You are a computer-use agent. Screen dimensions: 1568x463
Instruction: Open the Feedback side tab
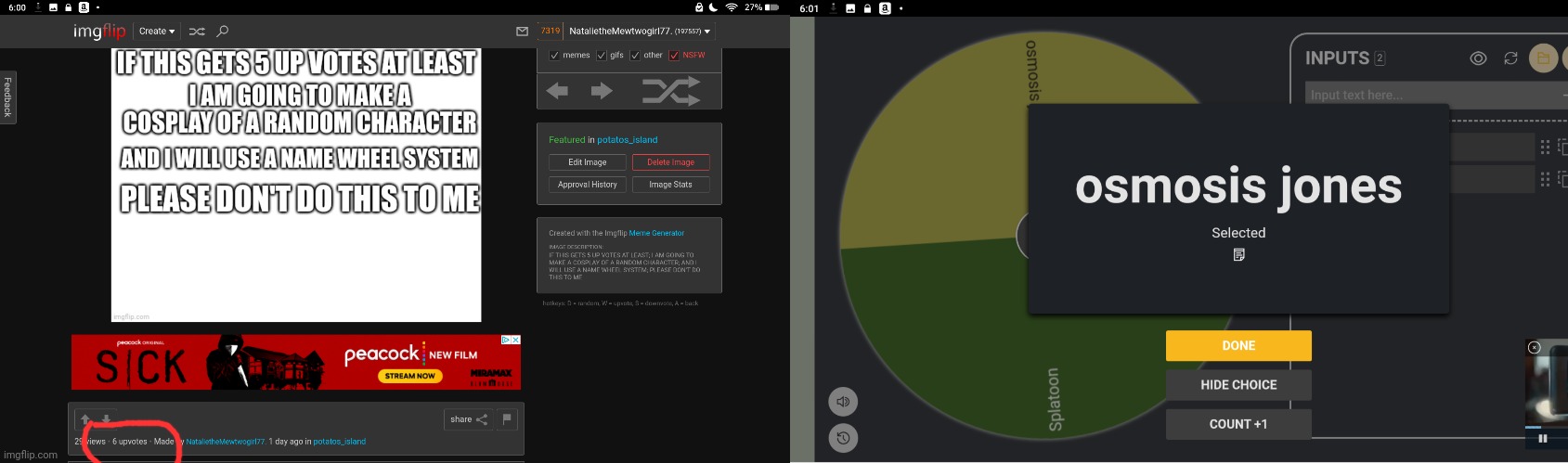coord(7,97)
